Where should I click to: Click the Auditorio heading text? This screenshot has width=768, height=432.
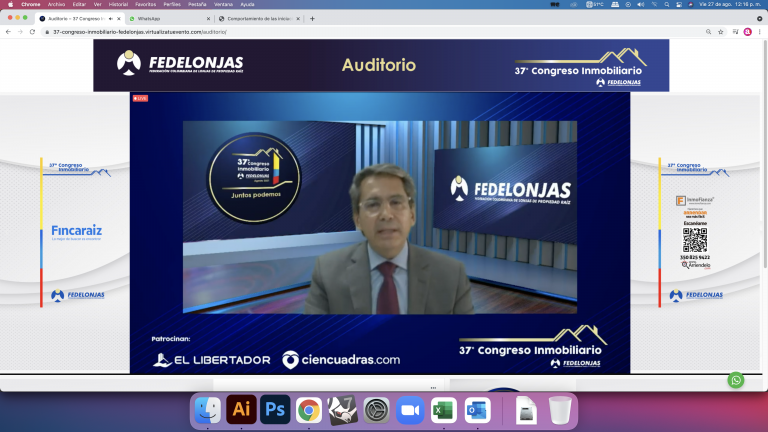[379, 65]
